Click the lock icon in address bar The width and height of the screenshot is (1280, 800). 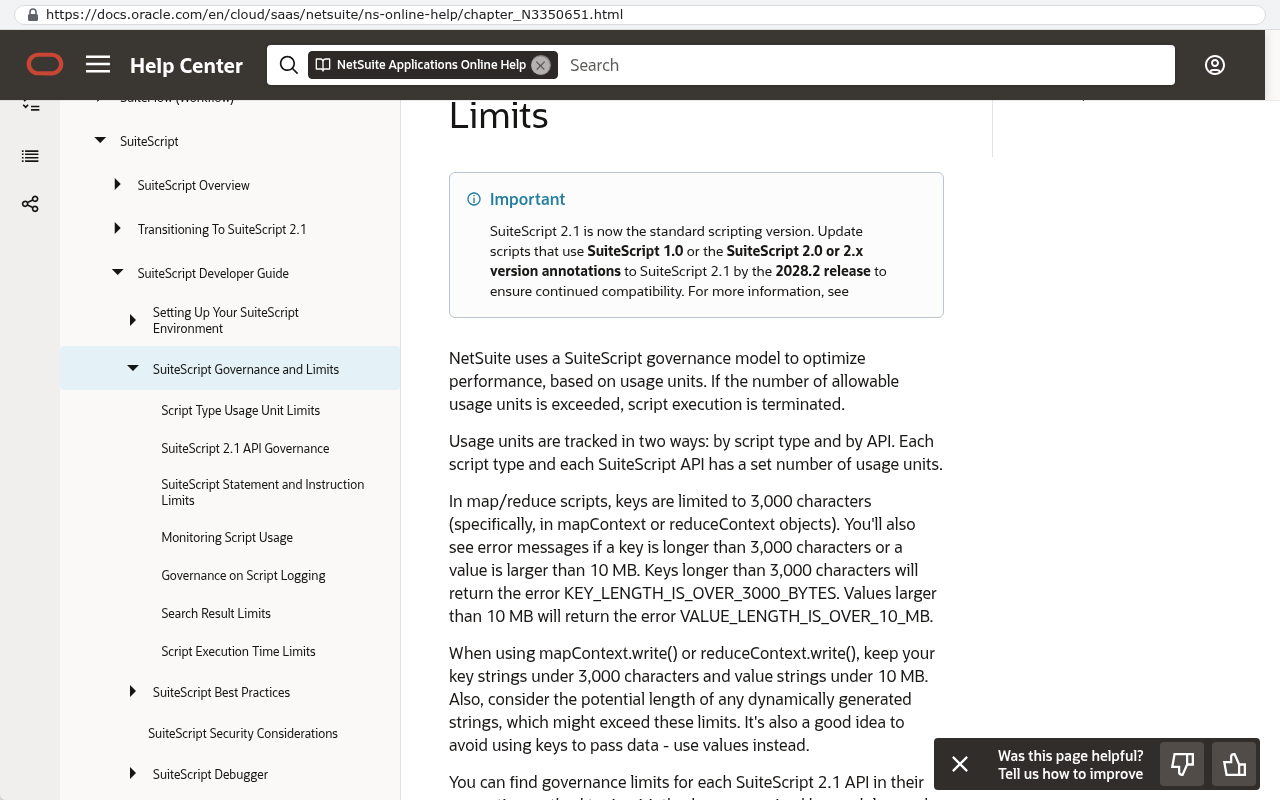pyautogui.click(x=33, y=15)
